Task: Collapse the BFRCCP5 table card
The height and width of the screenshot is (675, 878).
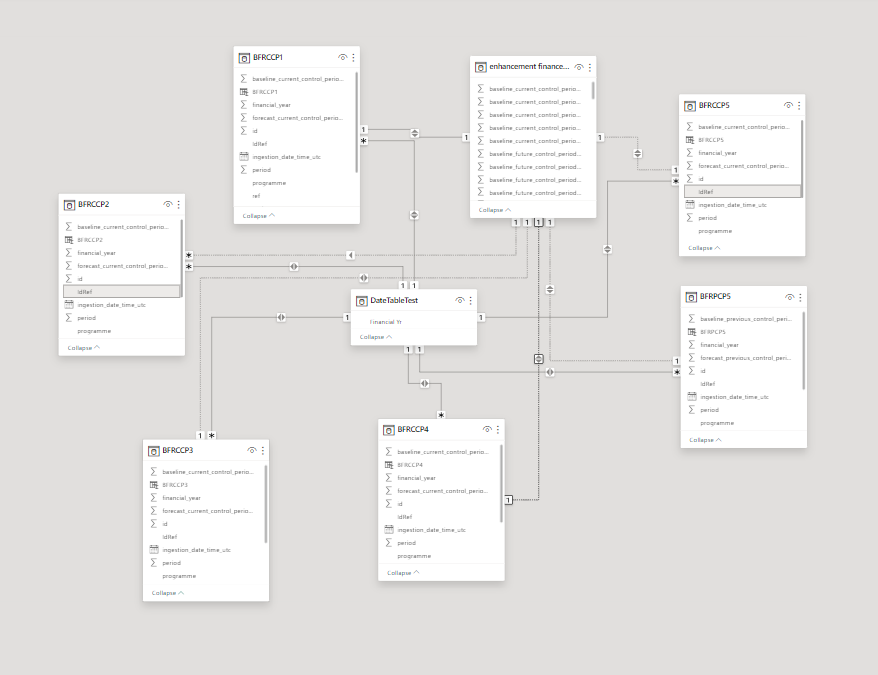Action: pyautogui.click(x=704, y=248)
